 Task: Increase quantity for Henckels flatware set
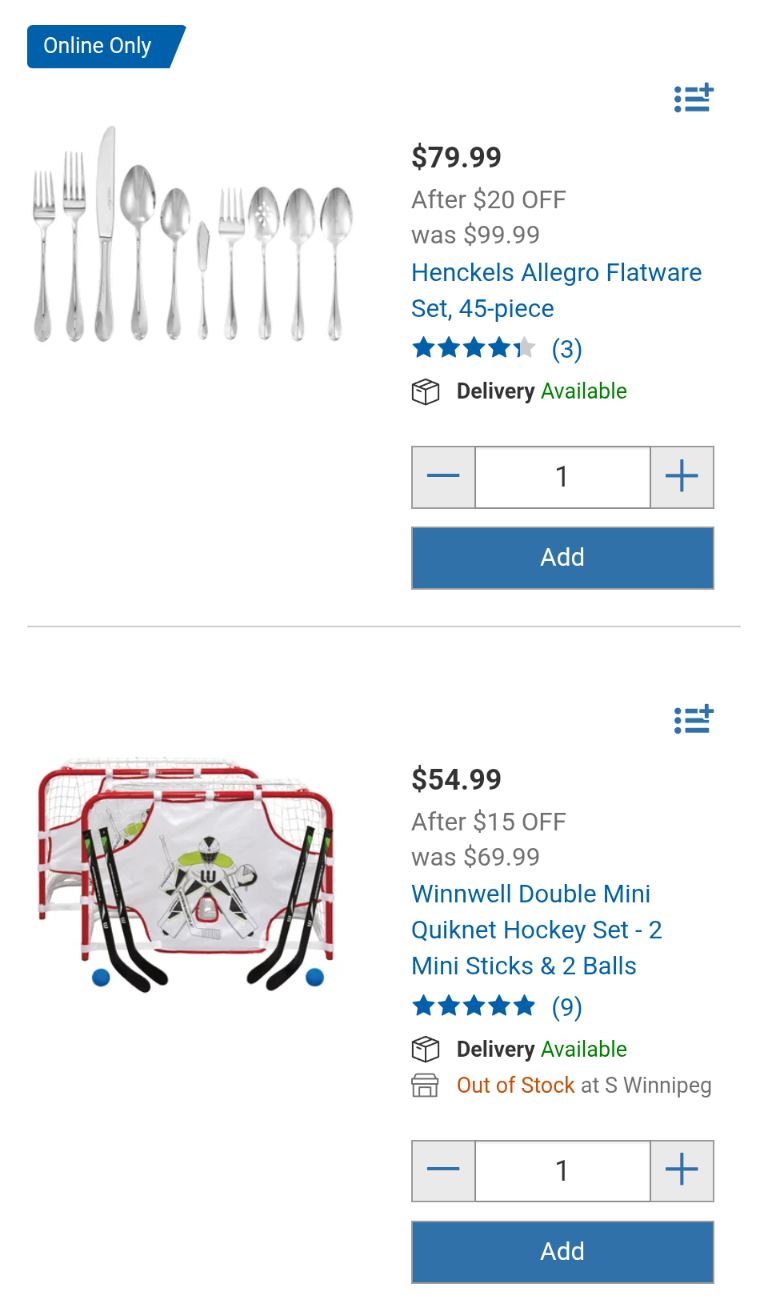coord(682,477)
